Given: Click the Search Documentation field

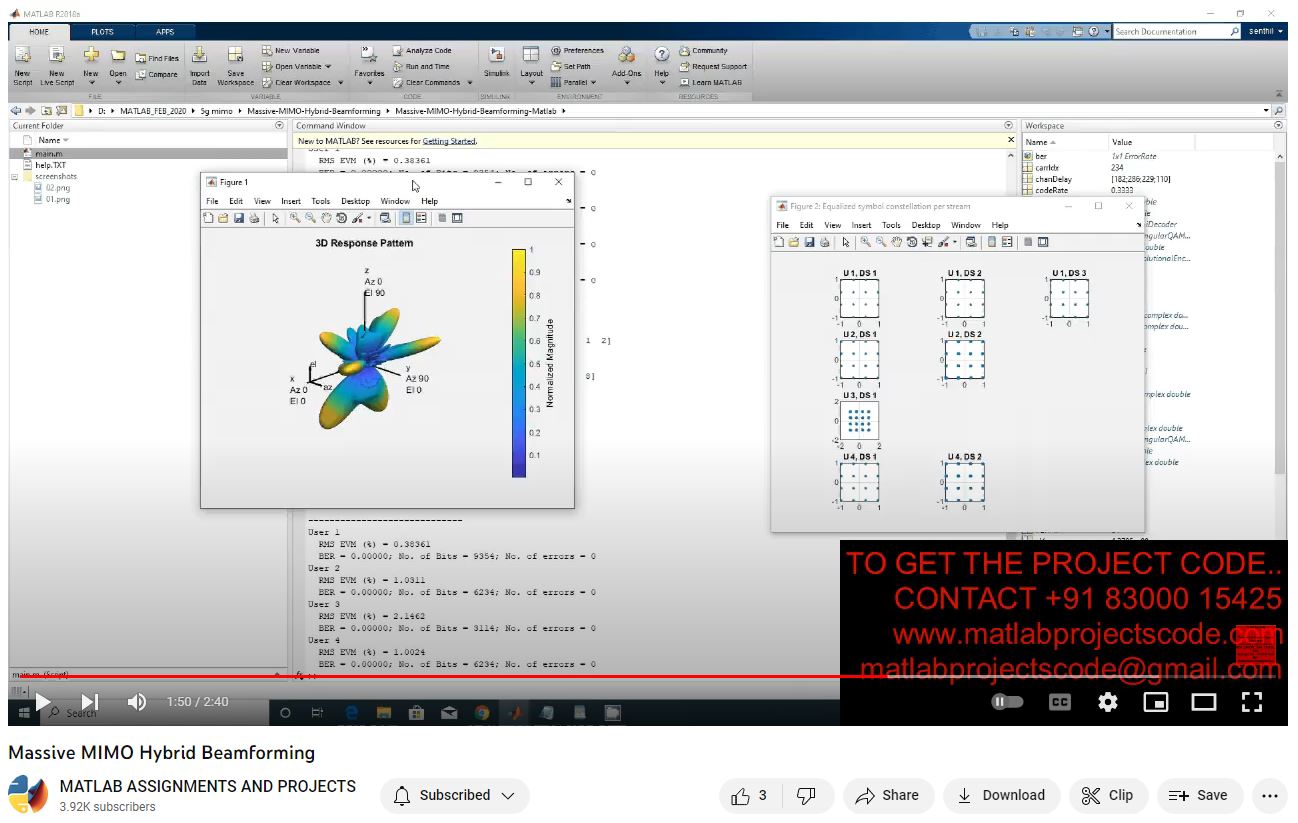Looking at the screenshot, I should (x=1177, y=32).
